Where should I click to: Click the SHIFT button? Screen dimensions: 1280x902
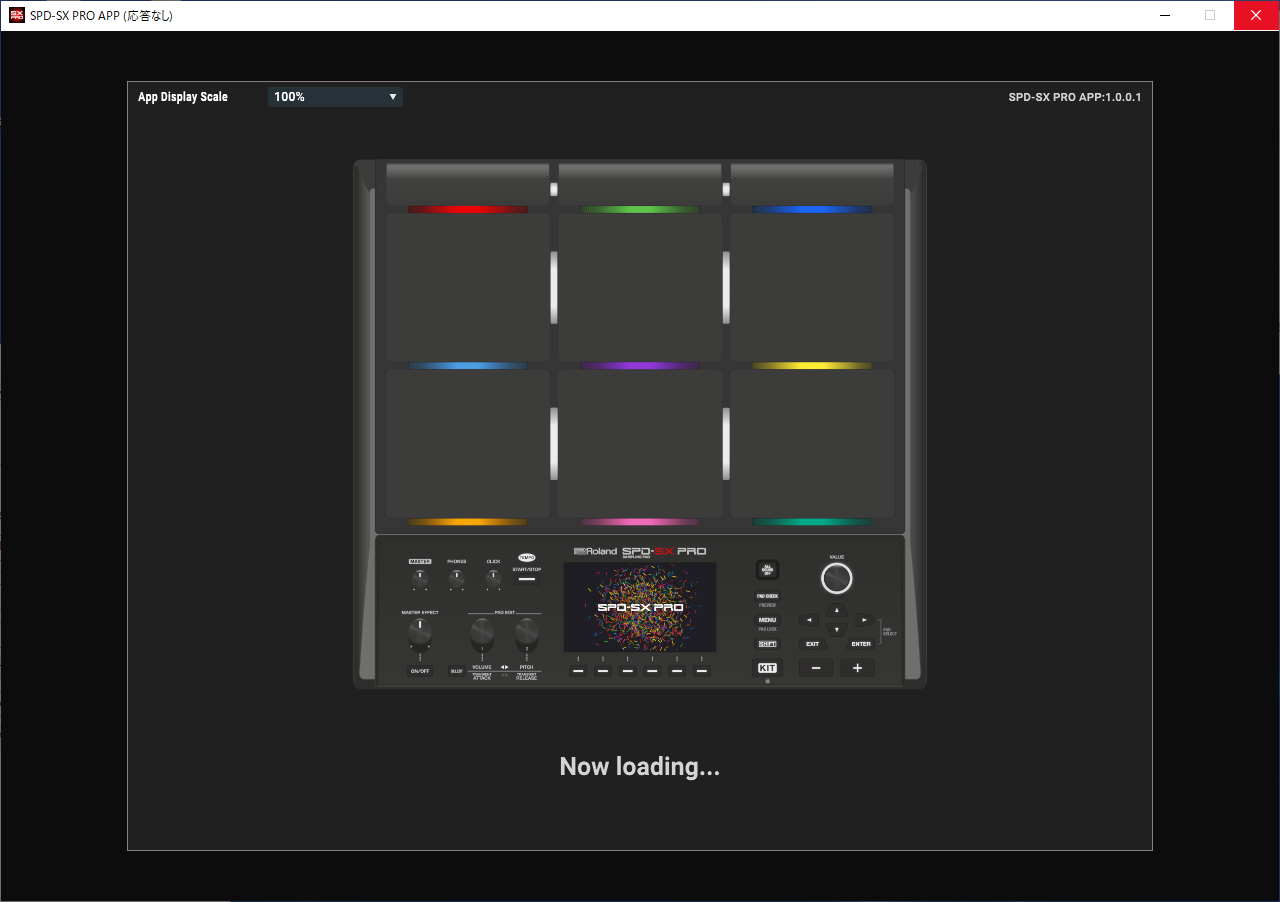767,644
